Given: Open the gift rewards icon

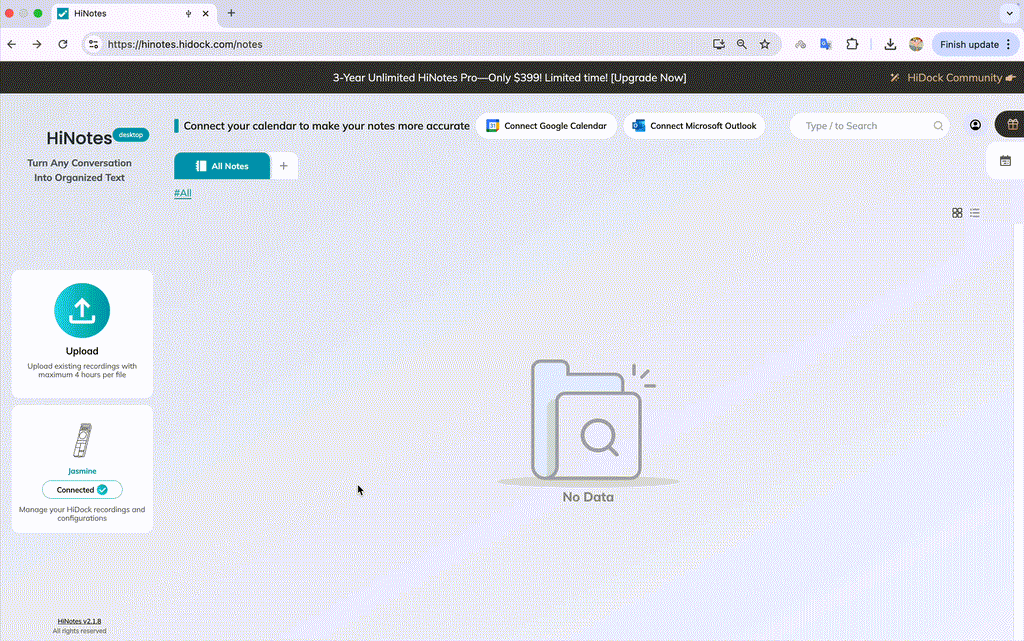Looking at the screenshot, I should click(1012, 125).
